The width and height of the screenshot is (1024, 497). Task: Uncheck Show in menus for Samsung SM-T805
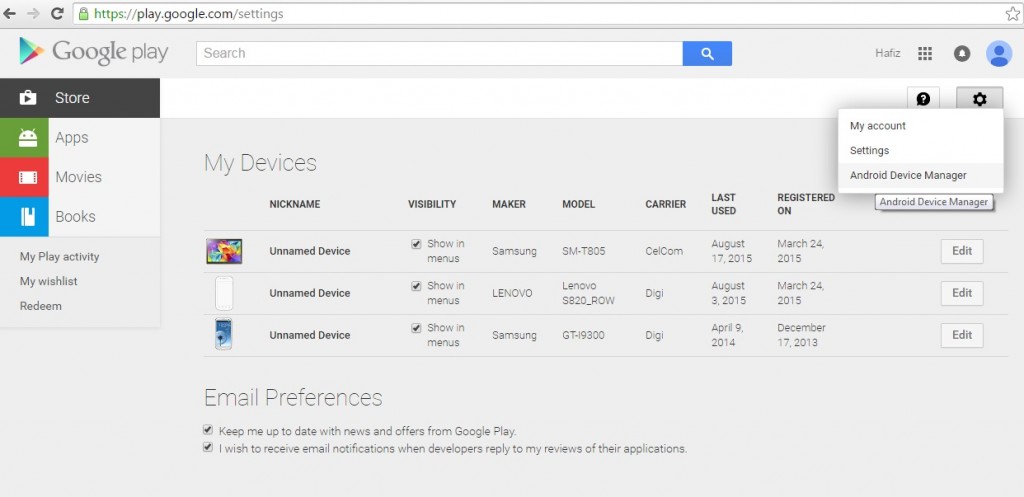pos(416,244)
